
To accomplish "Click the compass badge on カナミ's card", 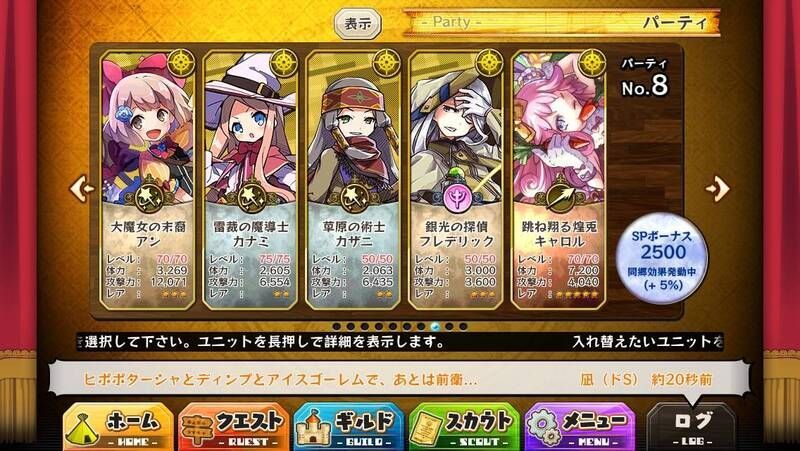I will 284,63.
